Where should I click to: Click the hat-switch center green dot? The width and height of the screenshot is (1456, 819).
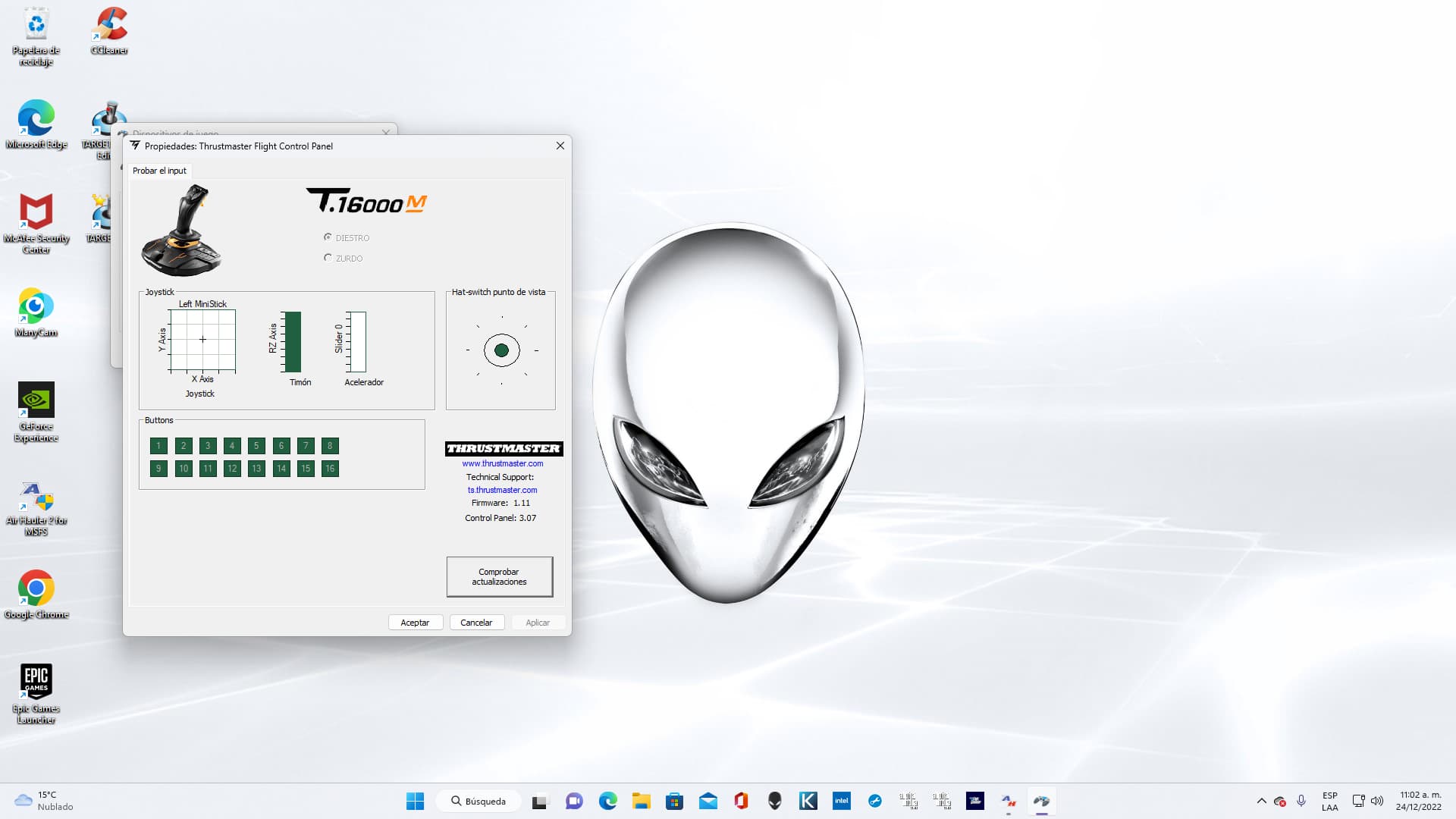[x=501, y=350]
